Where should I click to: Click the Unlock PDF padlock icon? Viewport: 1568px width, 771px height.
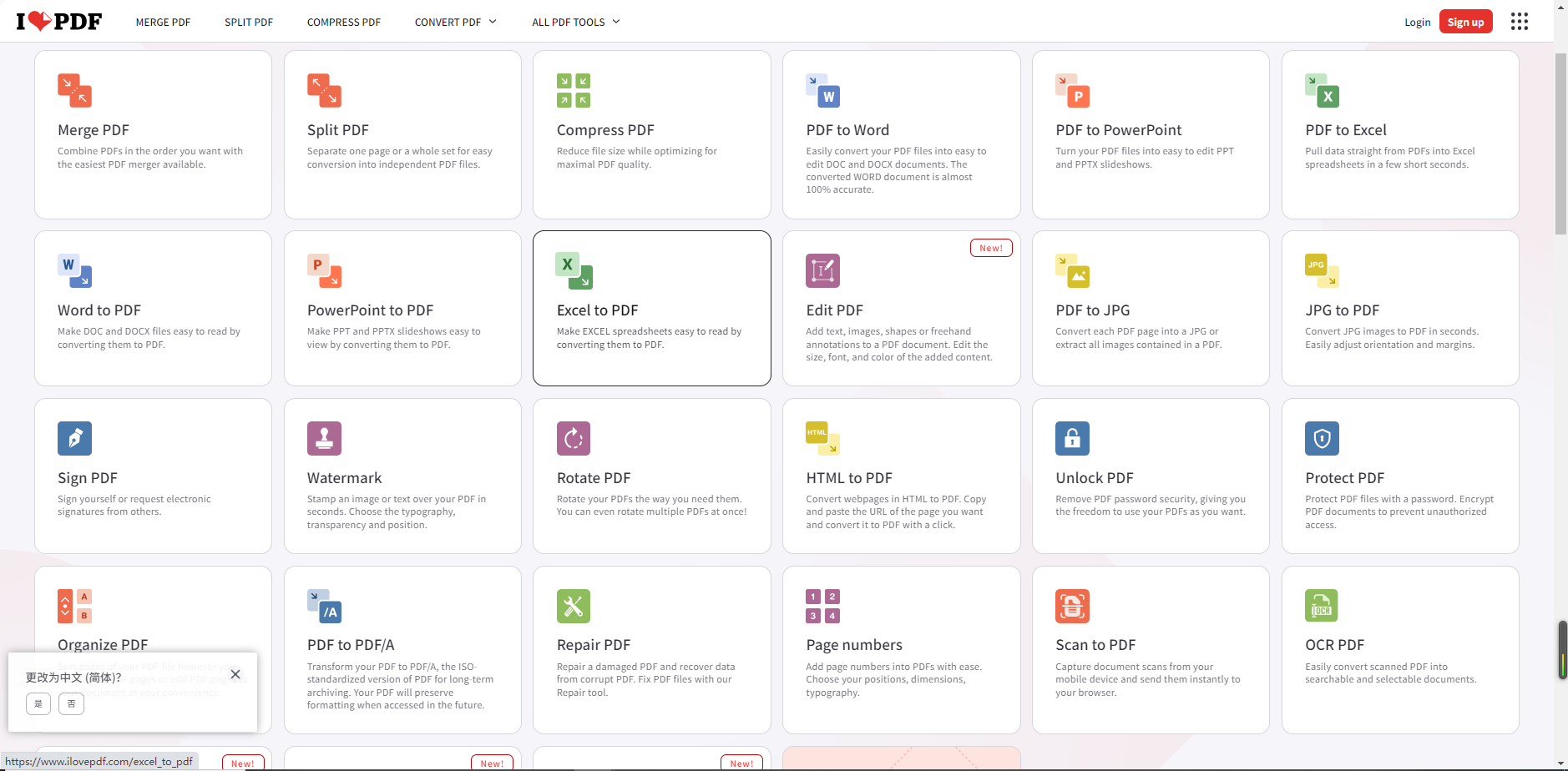1072,438
